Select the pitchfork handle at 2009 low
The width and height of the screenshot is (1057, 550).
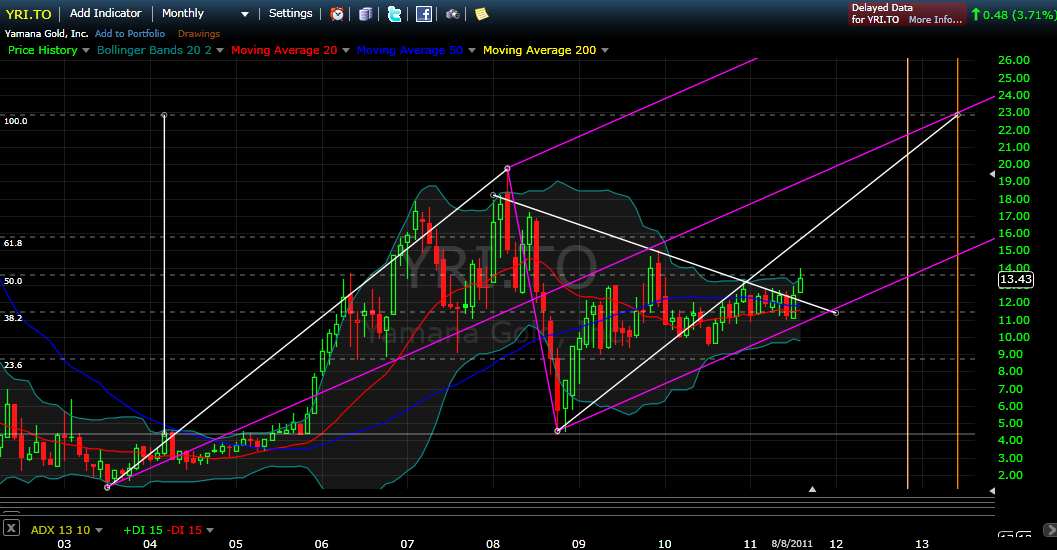(557, 431)
